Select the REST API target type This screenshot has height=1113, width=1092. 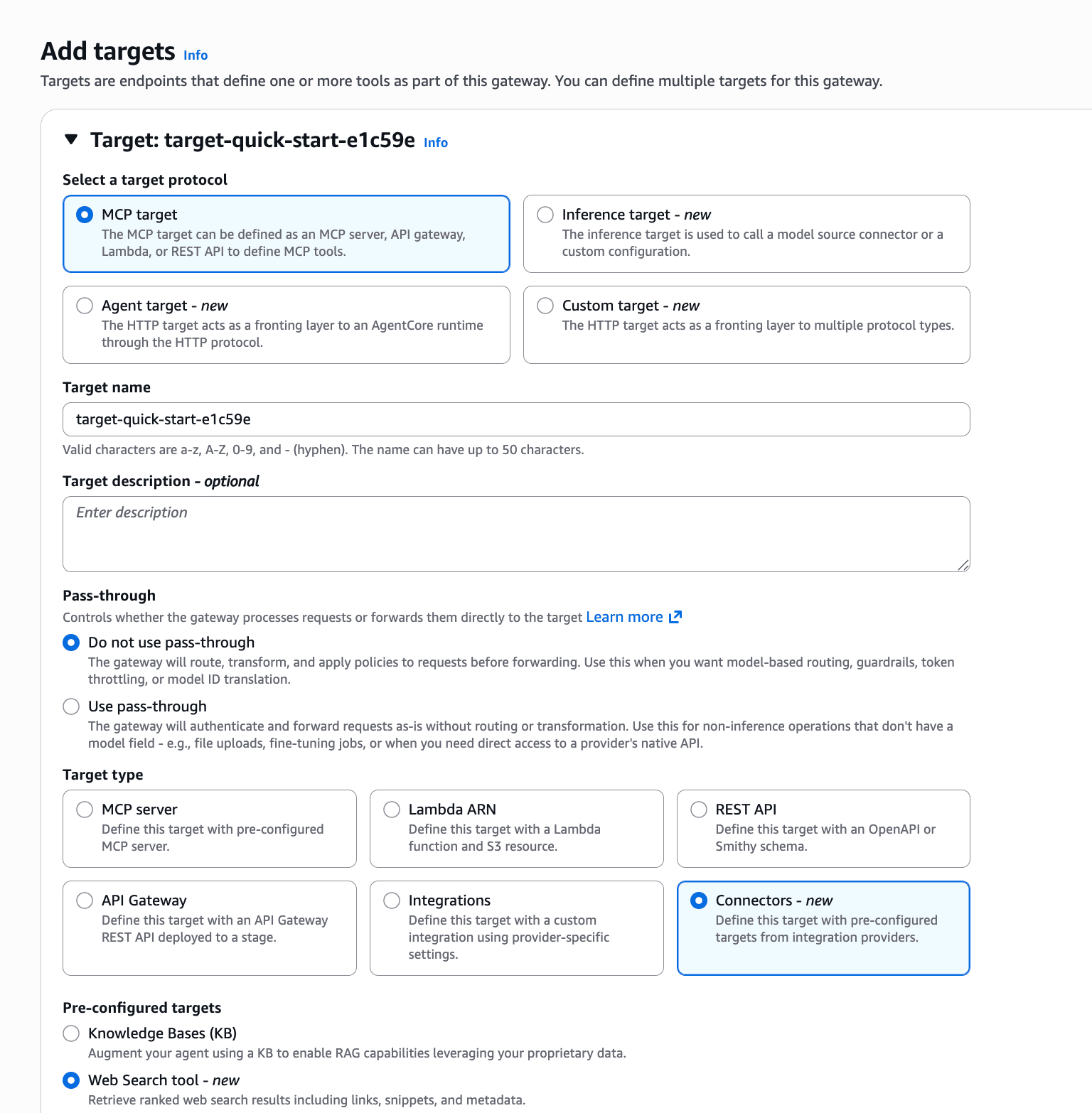823,829
